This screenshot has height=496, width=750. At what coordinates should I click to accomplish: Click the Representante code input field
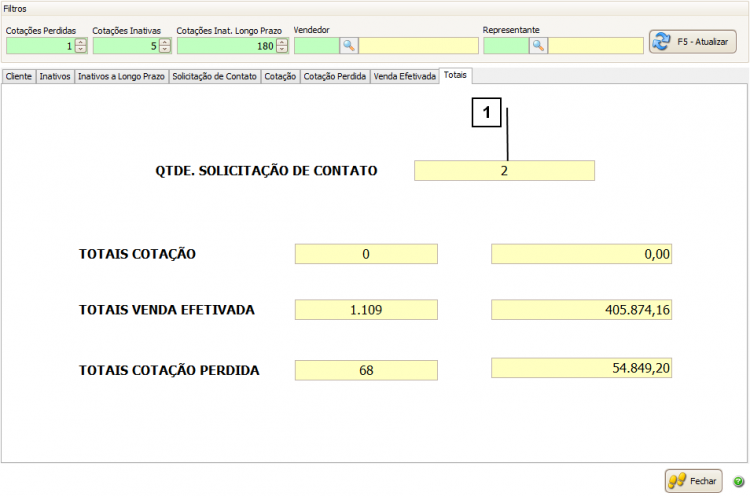505,46
